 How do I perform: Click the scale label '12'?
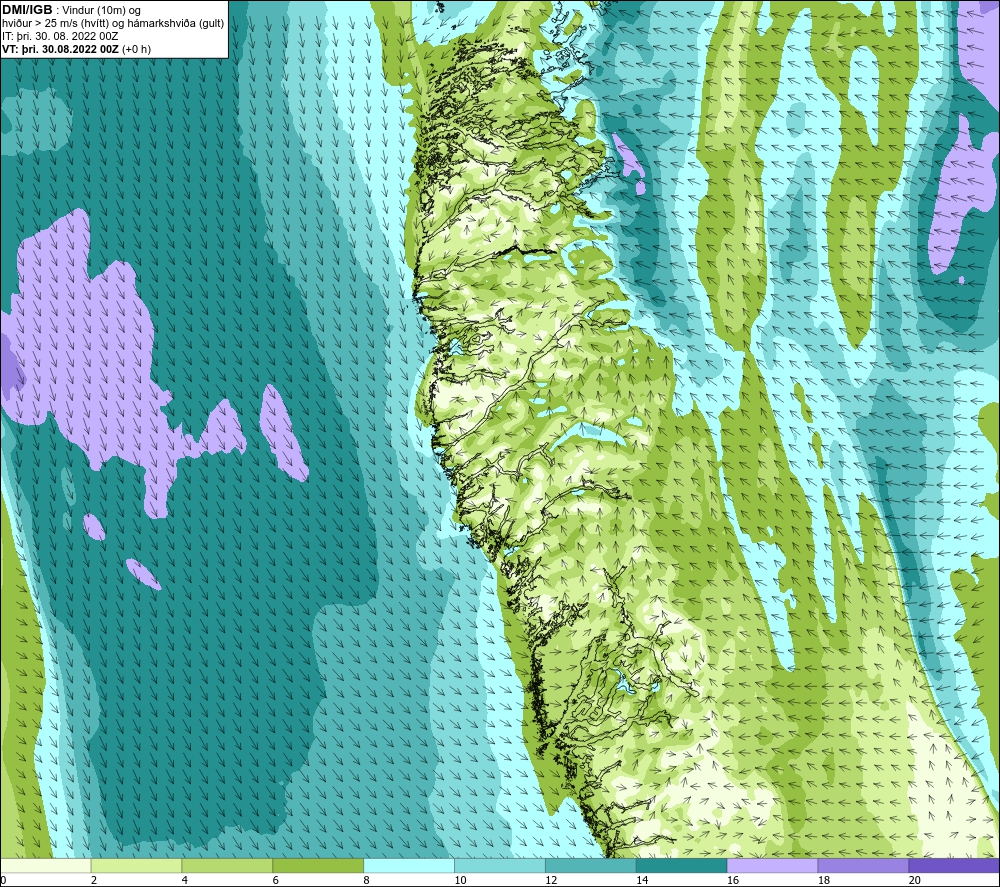551,880
